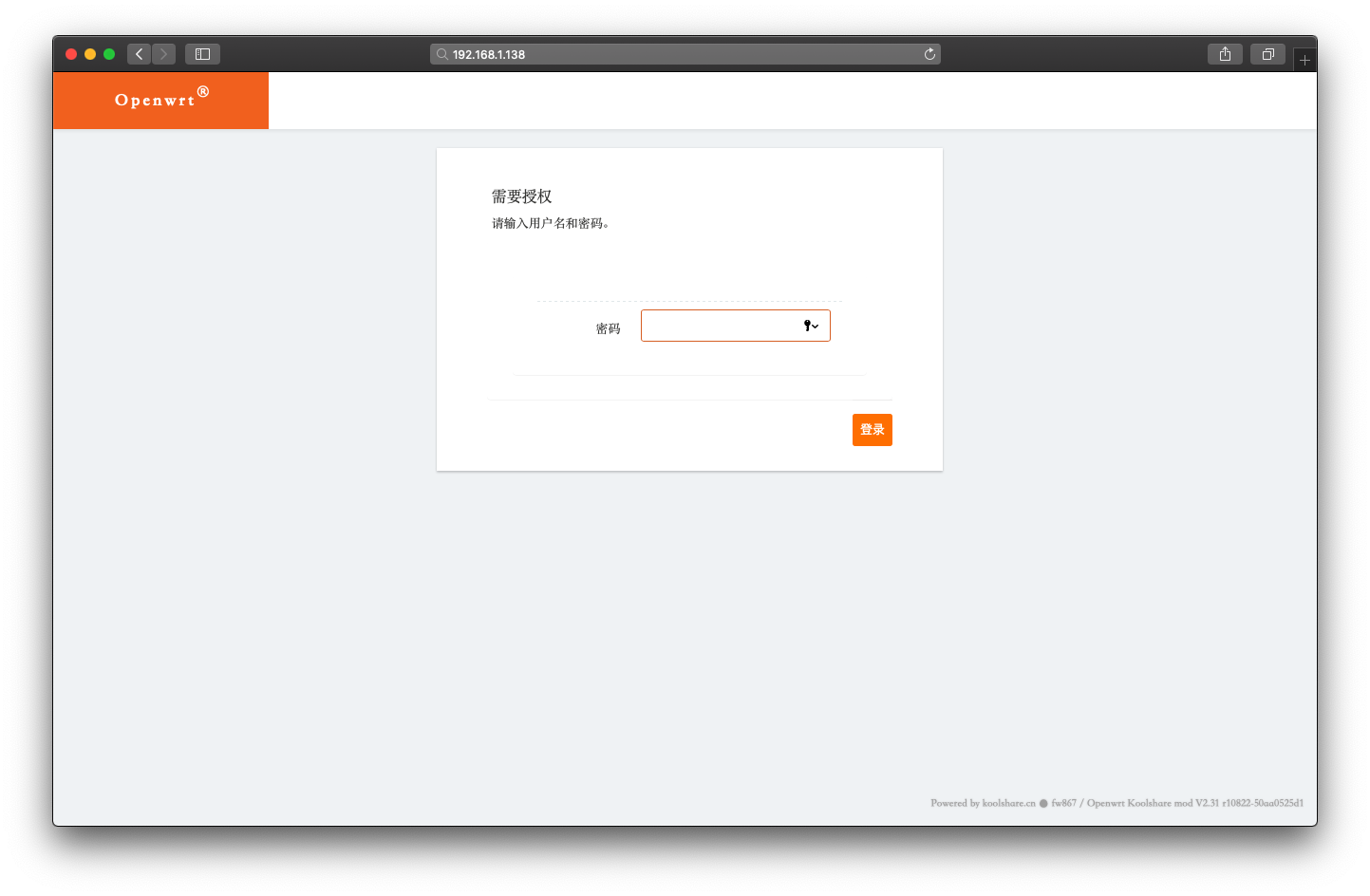Show the Safari sidebar
1370x896 pixels.
(x=202, y=54)
